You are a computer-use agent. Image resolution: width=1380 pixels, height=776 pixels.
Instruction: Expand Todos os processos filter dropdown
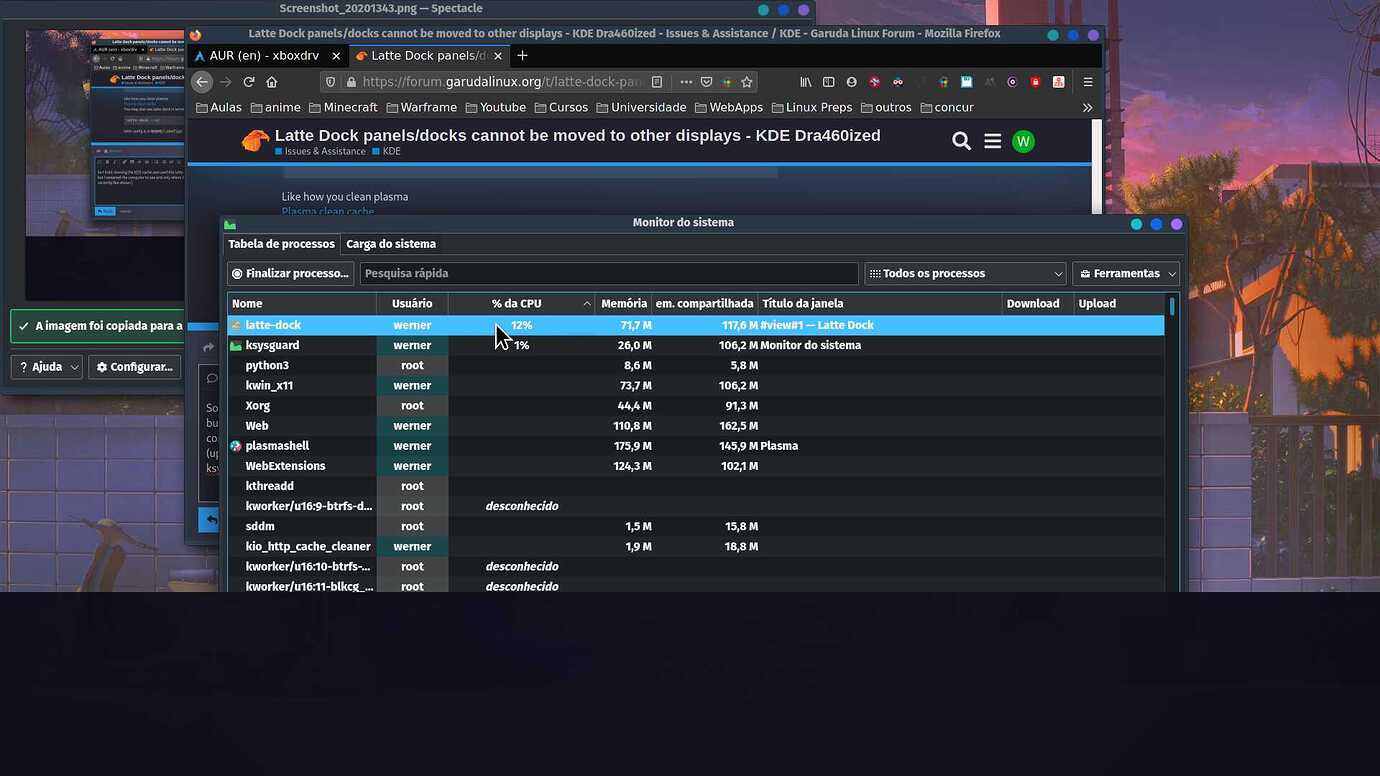click(965, 273)
